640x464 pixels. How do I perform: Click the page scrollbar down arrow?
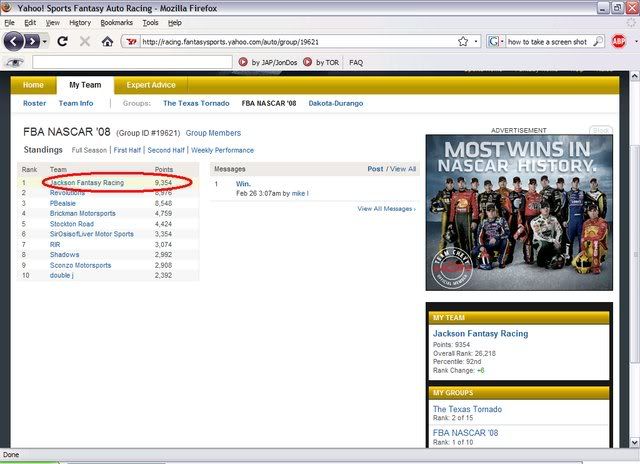tap(634, 442)
